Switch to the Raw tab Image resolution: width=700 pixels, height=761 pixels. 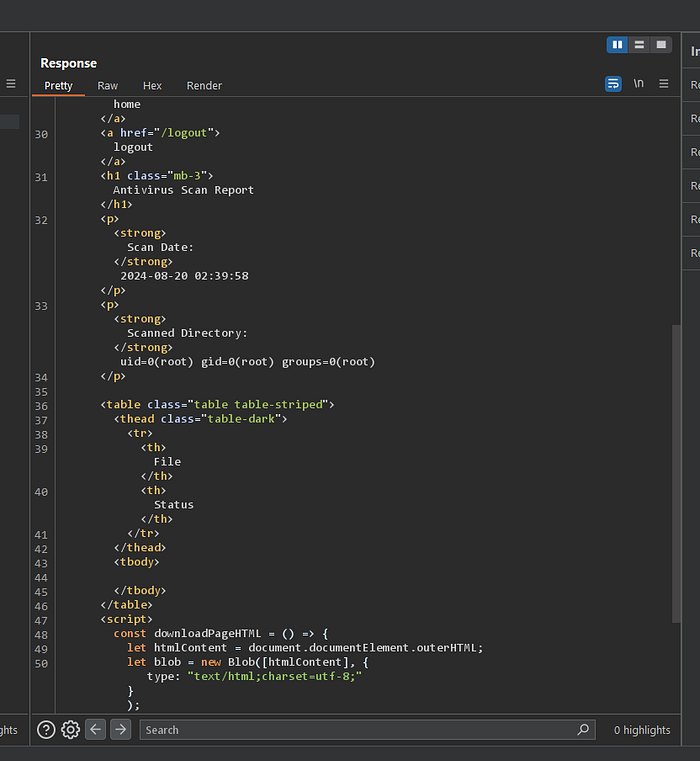(107, 86)
